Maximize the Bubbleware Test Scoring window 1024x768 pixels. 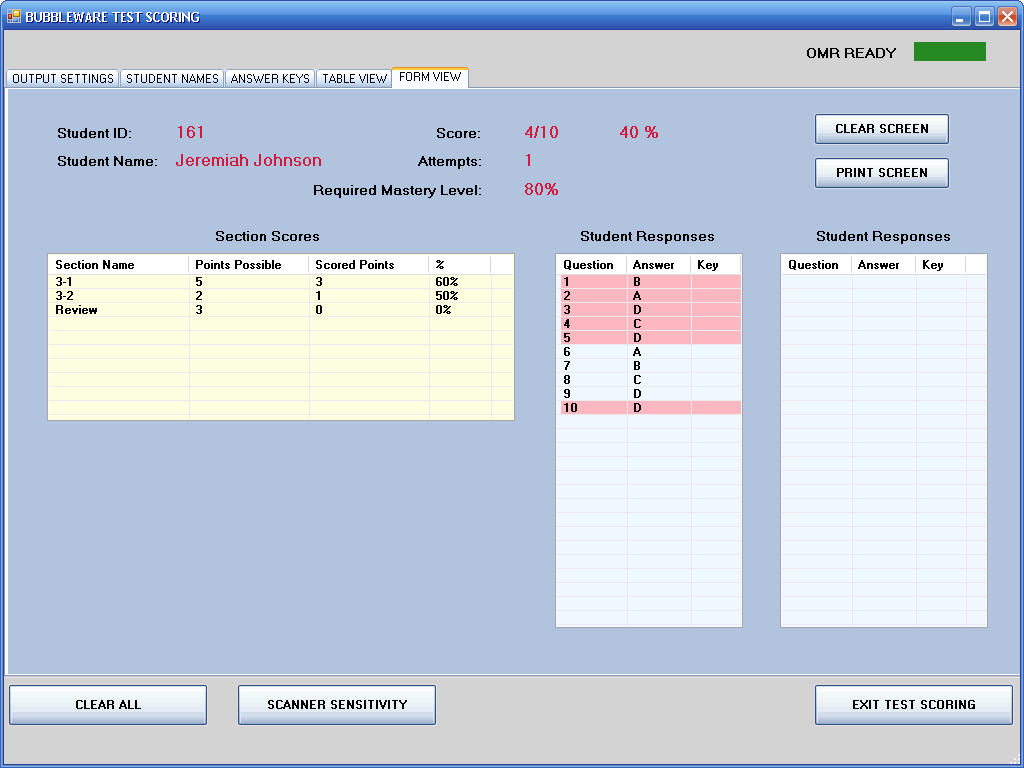pos(984,16)
